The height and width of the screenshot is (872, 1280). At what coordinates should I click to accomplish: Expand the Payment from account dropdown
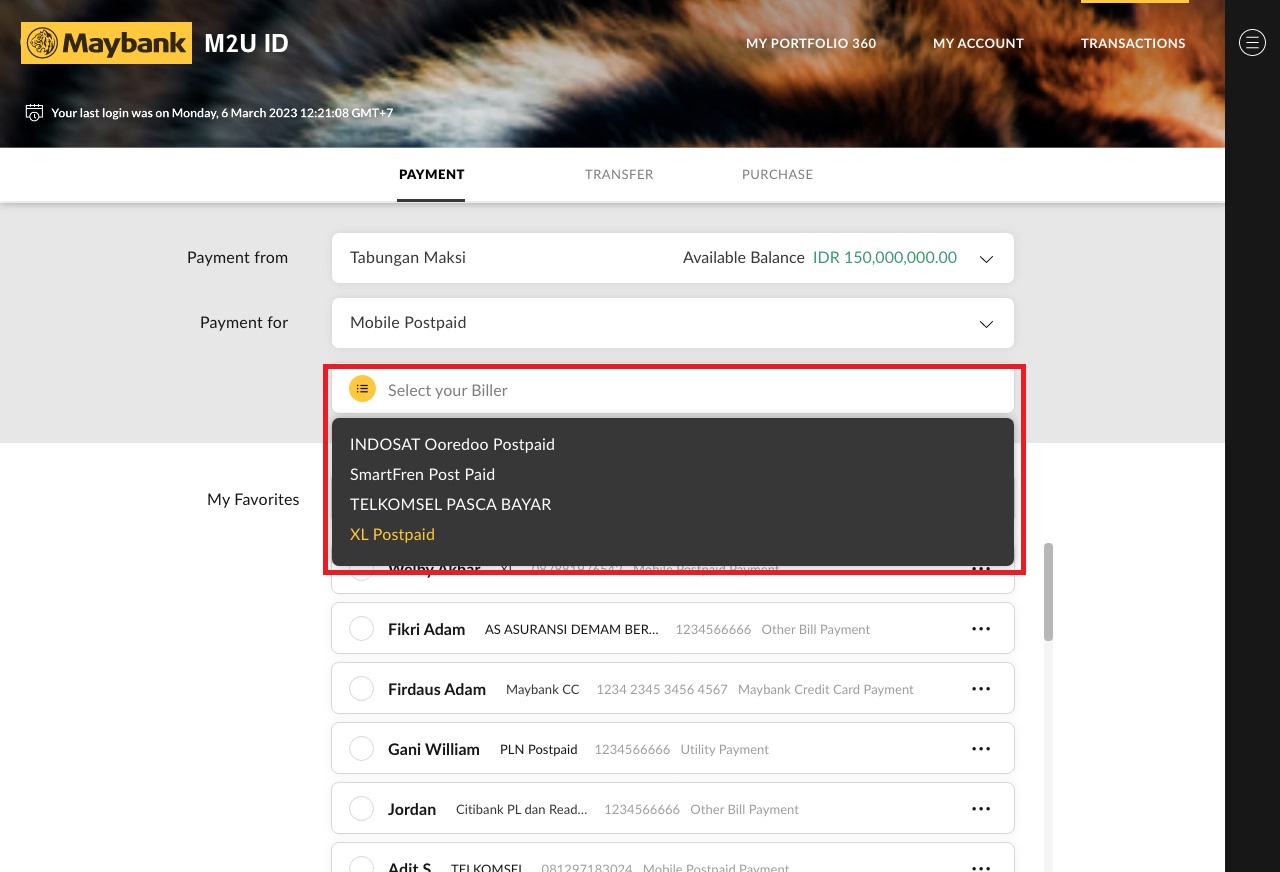coord(985,259)
